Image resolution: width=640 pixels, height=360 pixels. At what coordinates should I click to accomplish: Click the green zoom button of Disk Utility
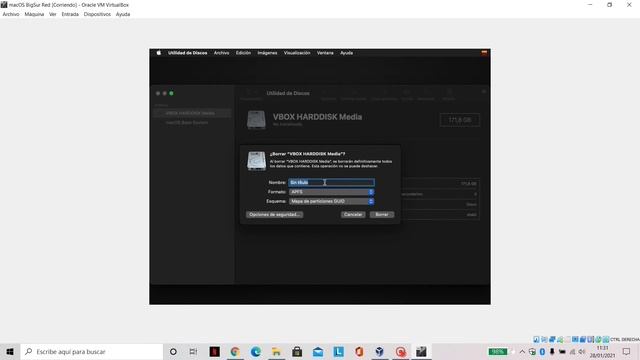click(171, 93)
